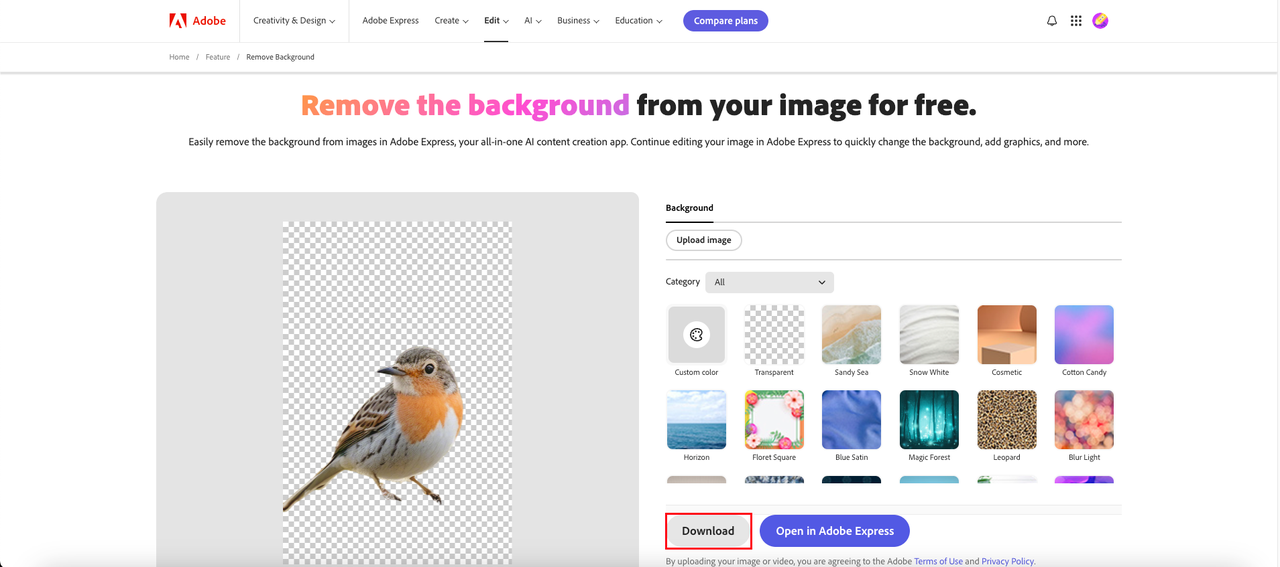Apply the Horizon background

[x=696, y=420]
